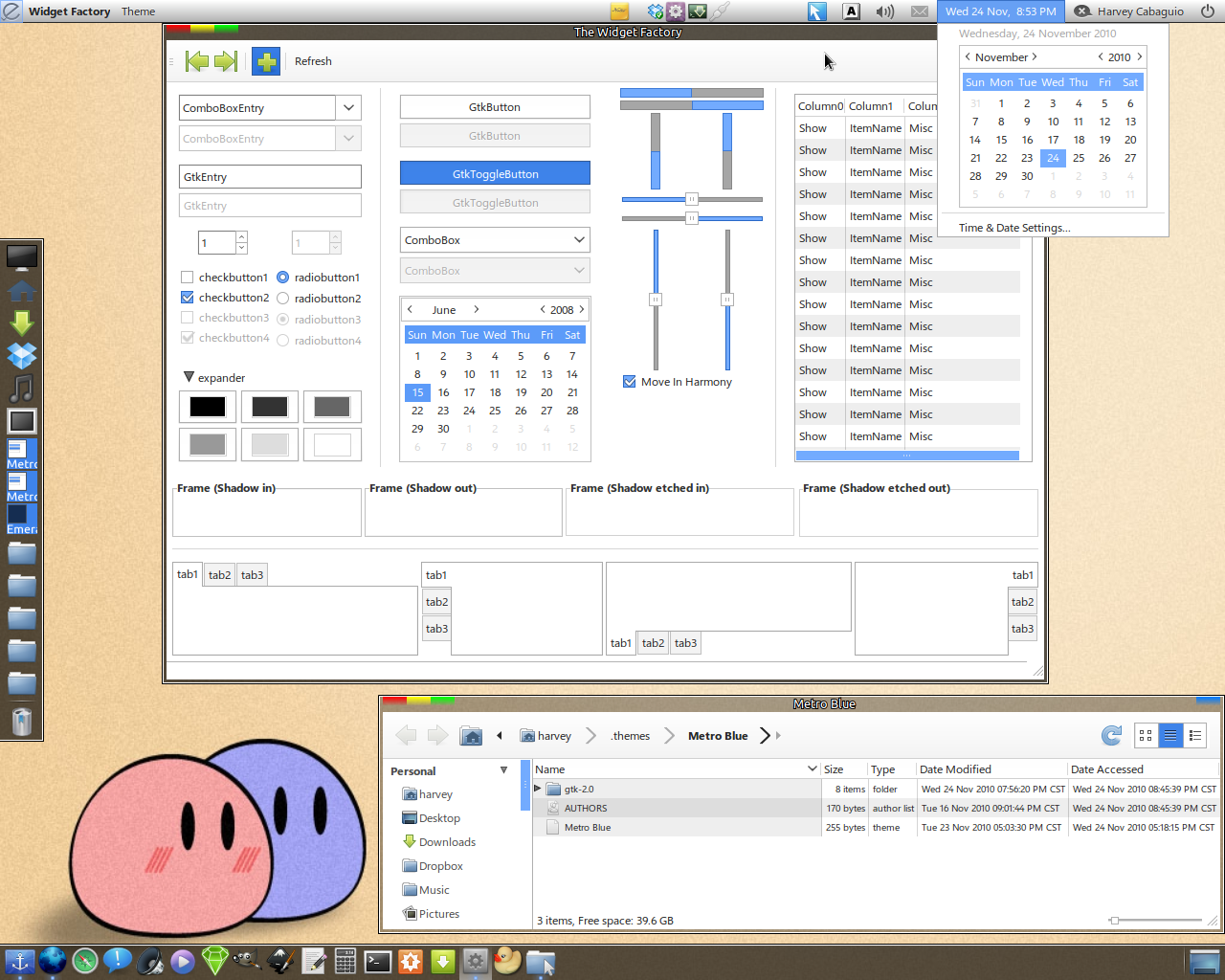
Task: Select tab3 in top-tab notebook
Action: pos(252,575)
